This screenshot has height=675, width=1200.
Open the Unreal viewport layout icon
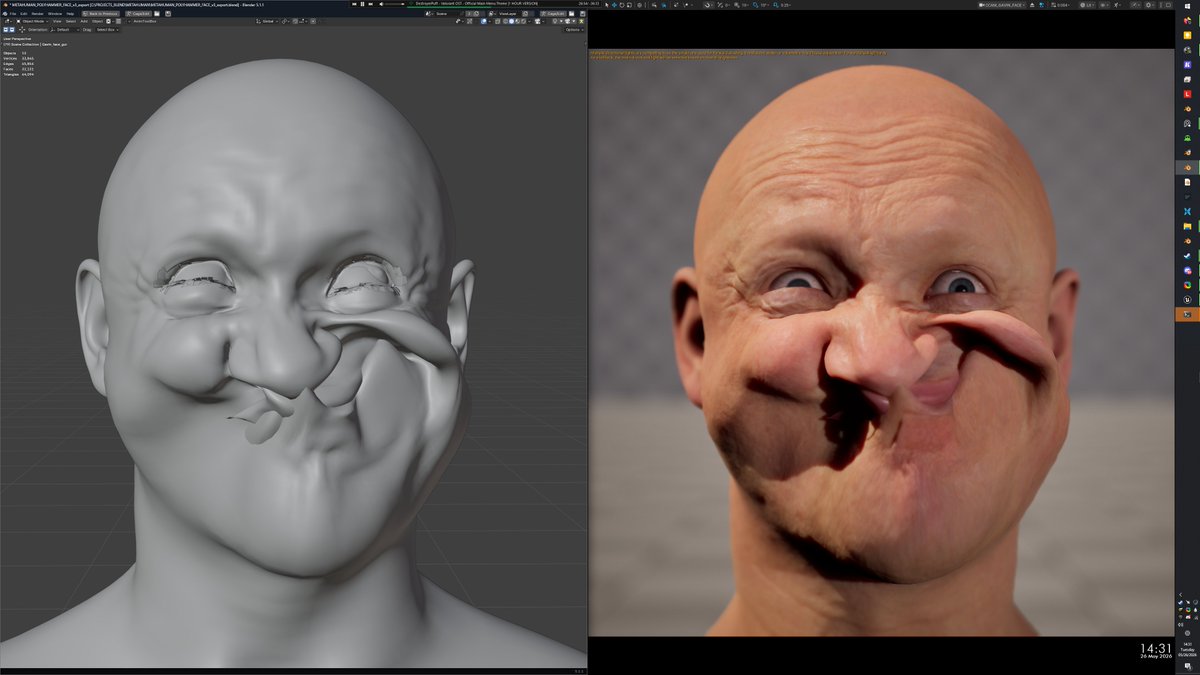point(1168,5)
